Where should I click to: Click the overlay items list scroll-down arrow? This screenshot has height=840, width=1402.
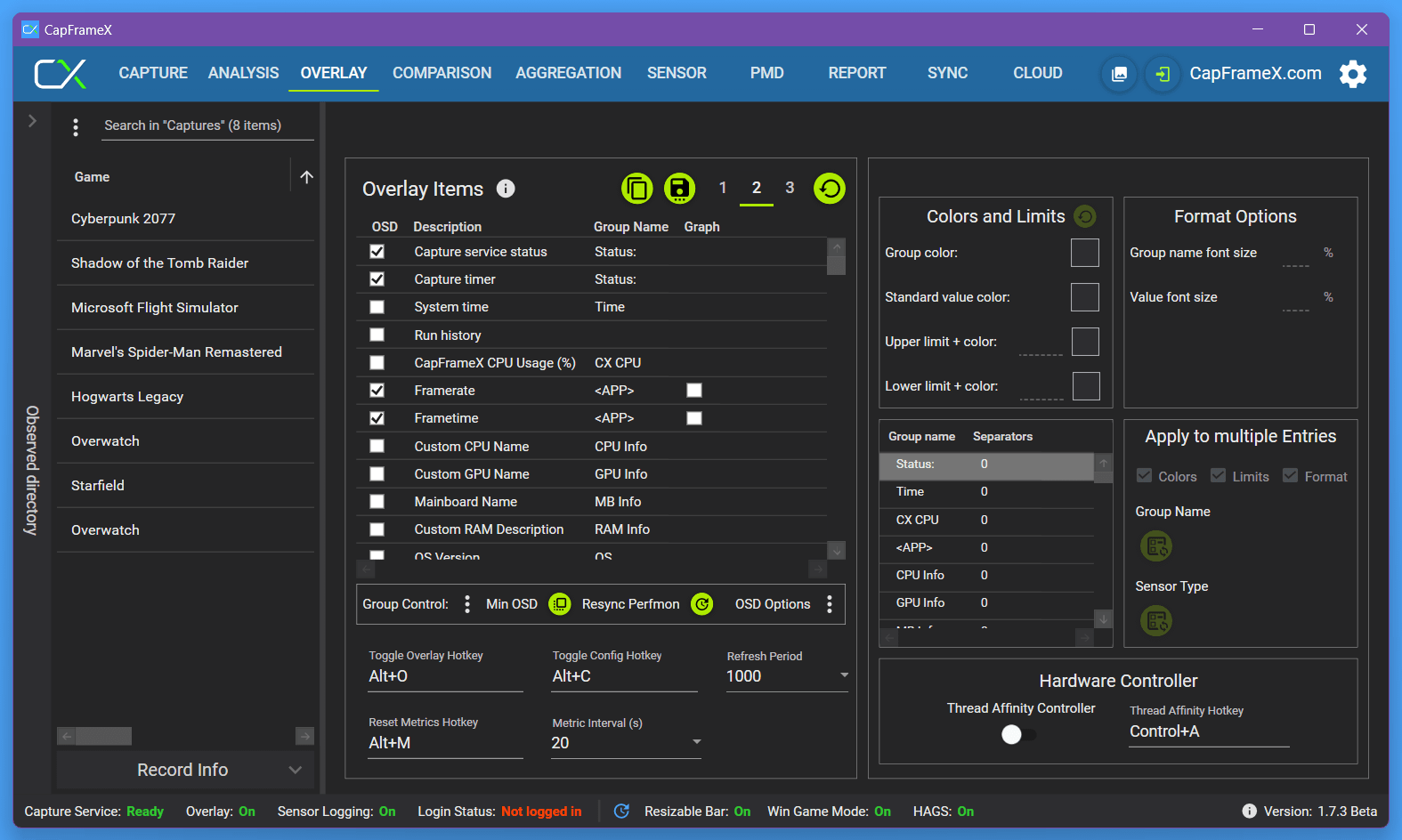(836, 551)
